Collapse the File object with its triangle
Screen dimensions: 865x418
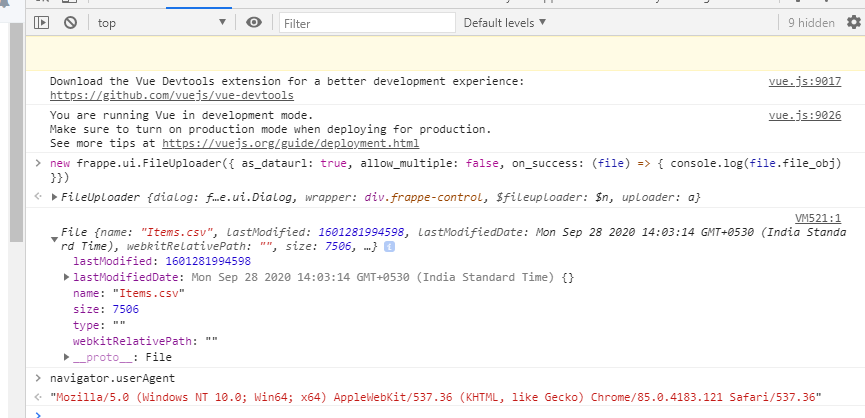coord(54,239)
